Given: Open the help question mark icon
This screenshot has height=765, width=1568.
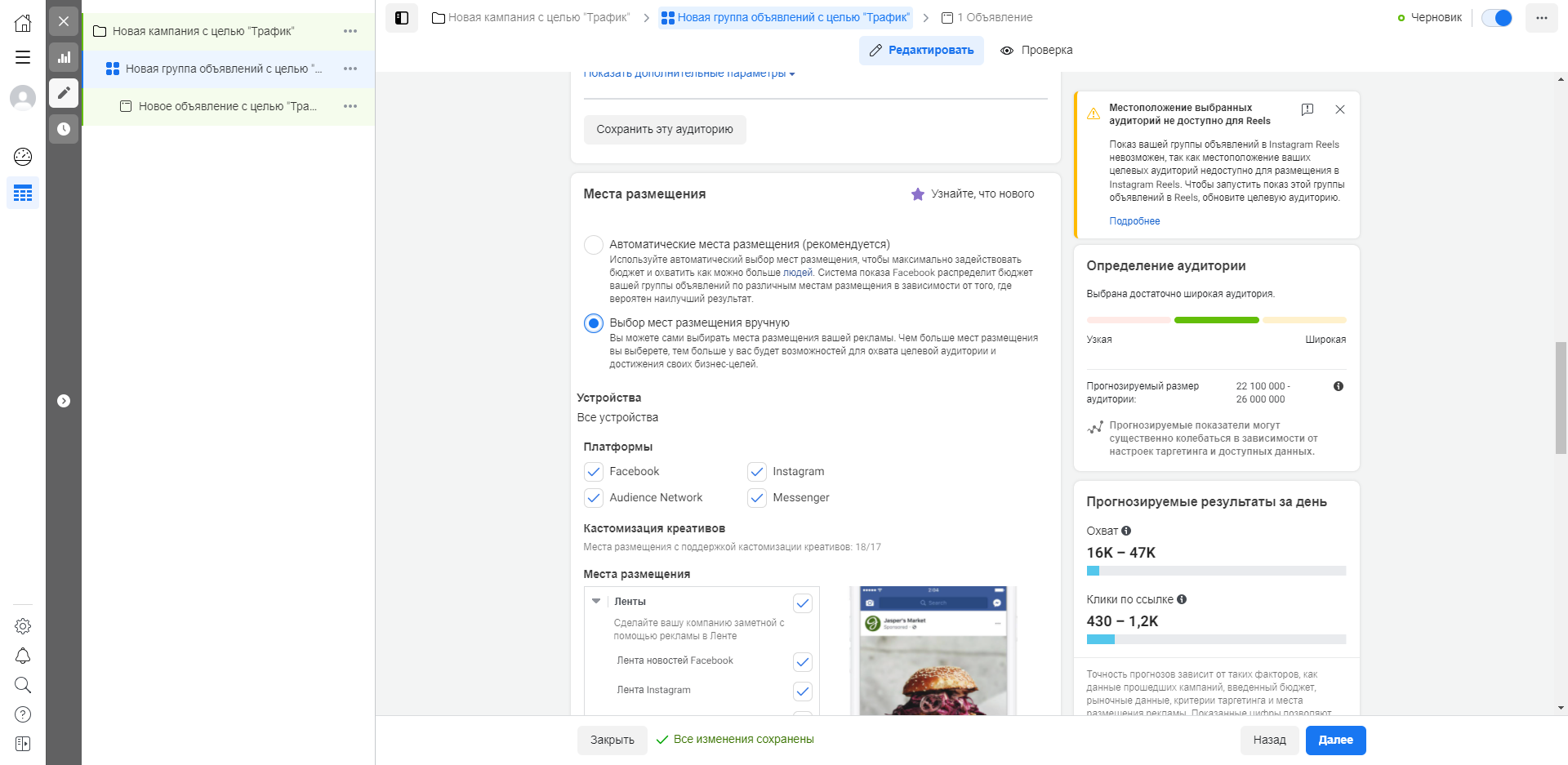Looking at the screenshot, I should (23, 714).
